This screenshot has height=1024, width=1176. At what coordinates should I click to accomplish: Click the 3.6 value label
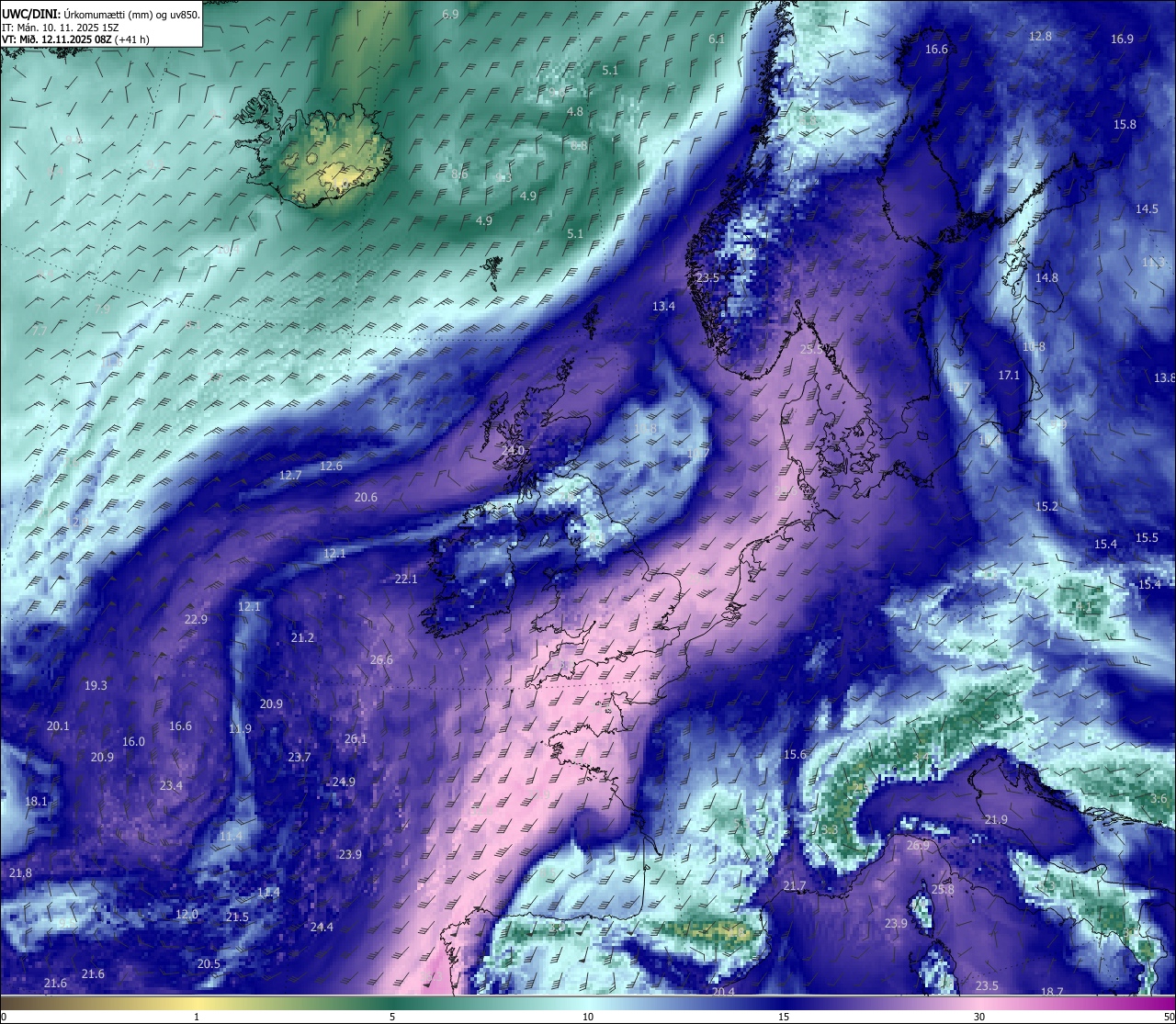tap(1159, 799)
